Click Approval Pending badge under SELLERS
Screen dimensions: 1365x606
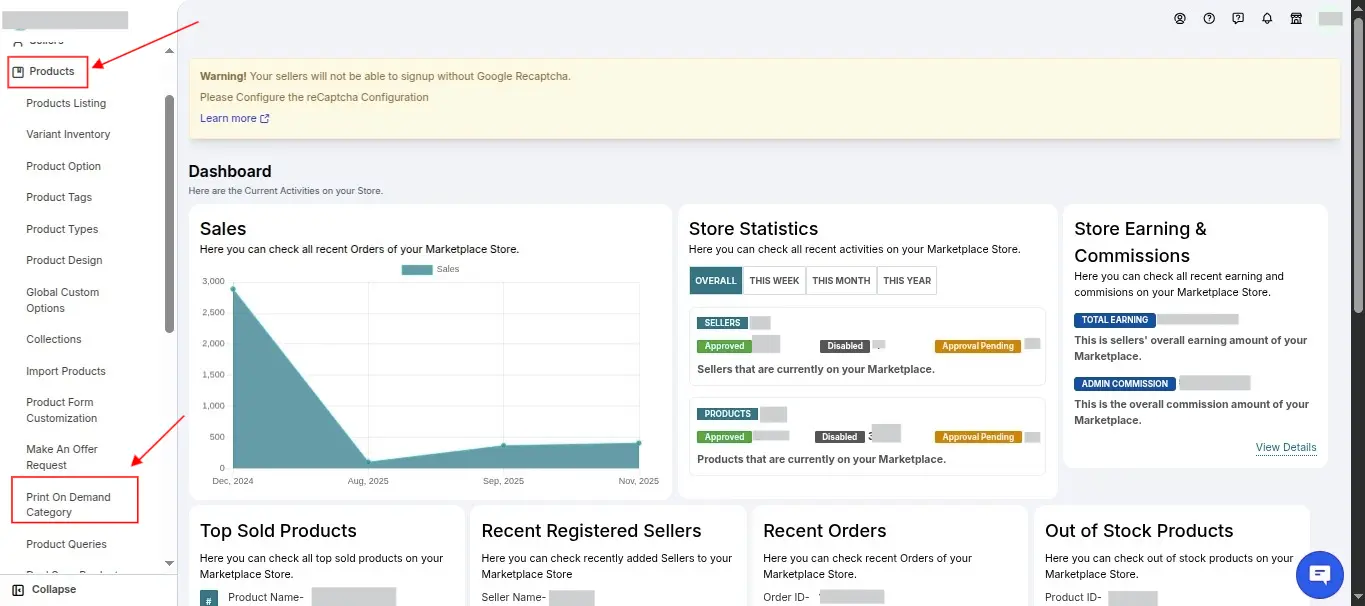click(978, 346)
